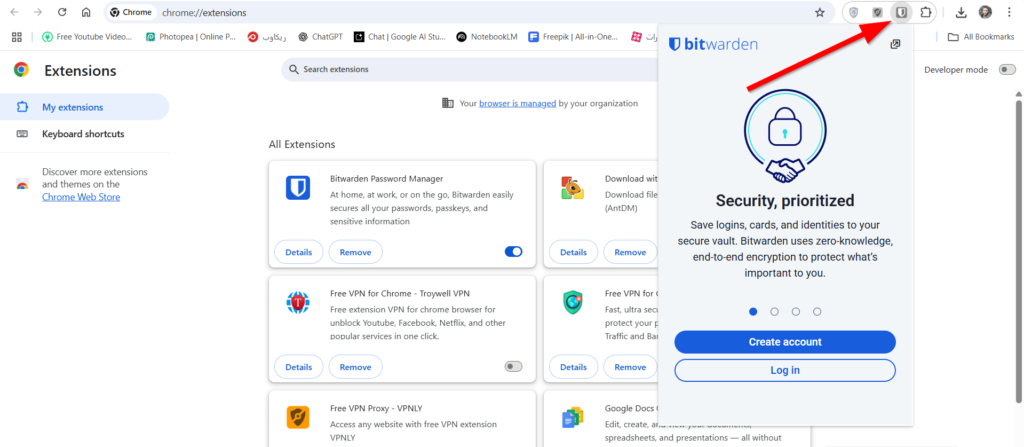Bookmark this page with the star icon
This screenshot has height=447, width=1024.
pos(820,12)
